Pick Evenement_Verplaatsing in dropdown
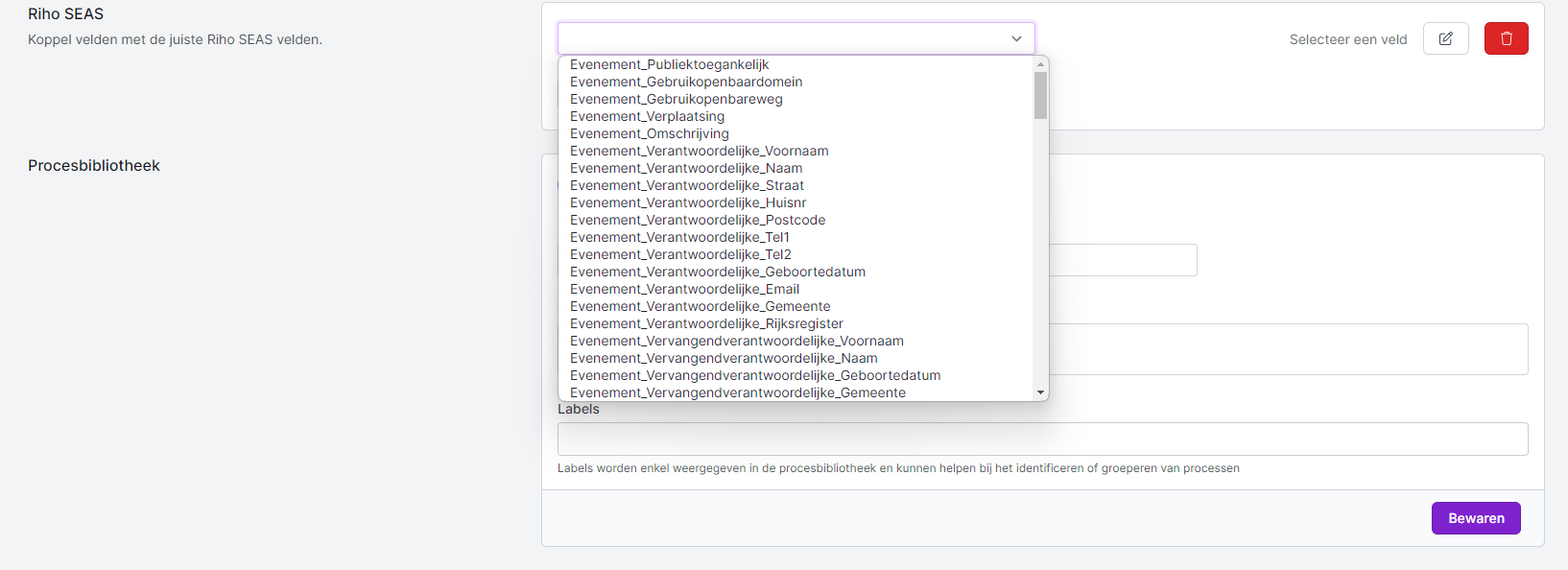 [647, 116]
